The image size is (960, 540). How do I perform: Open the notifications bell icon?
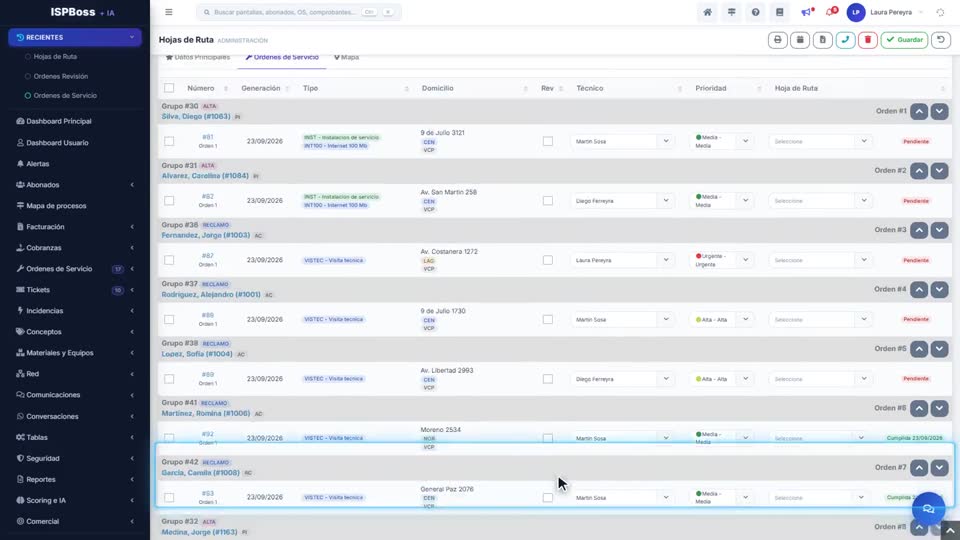point(830,12)
